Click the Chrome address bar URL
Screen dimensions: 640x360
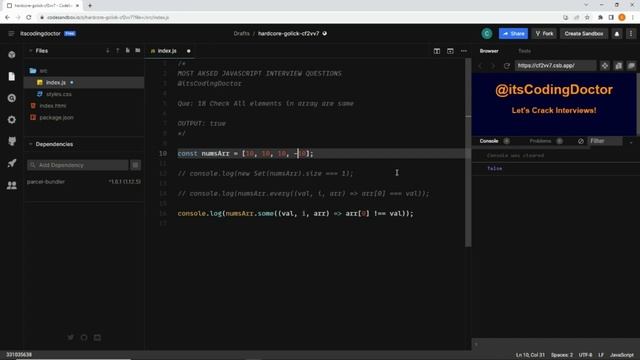(x=108, y=18)
